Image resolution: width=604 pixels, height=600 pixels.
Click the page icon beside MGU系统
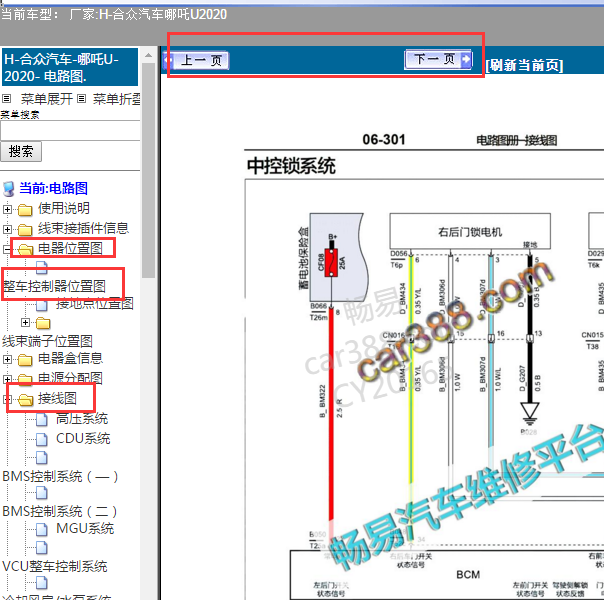coord(42,530)
